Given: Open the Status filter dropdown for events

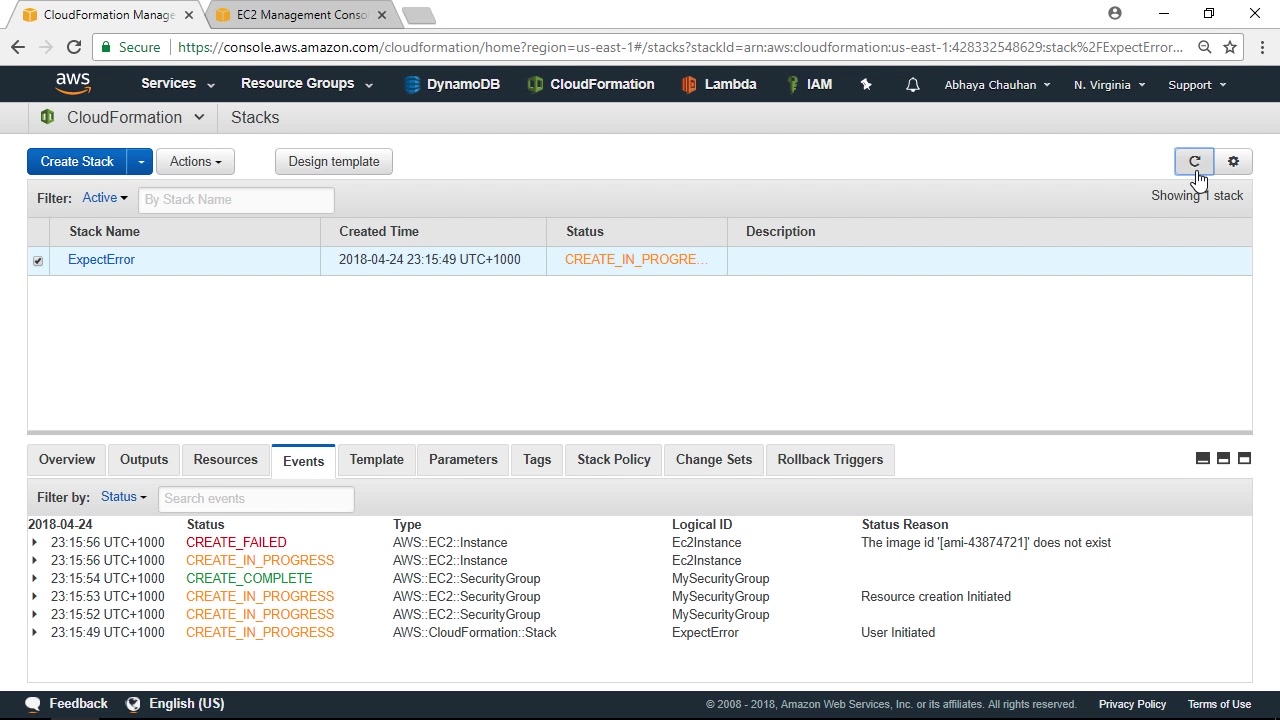Looking at the screenshot, I should (x=124, y=497).
